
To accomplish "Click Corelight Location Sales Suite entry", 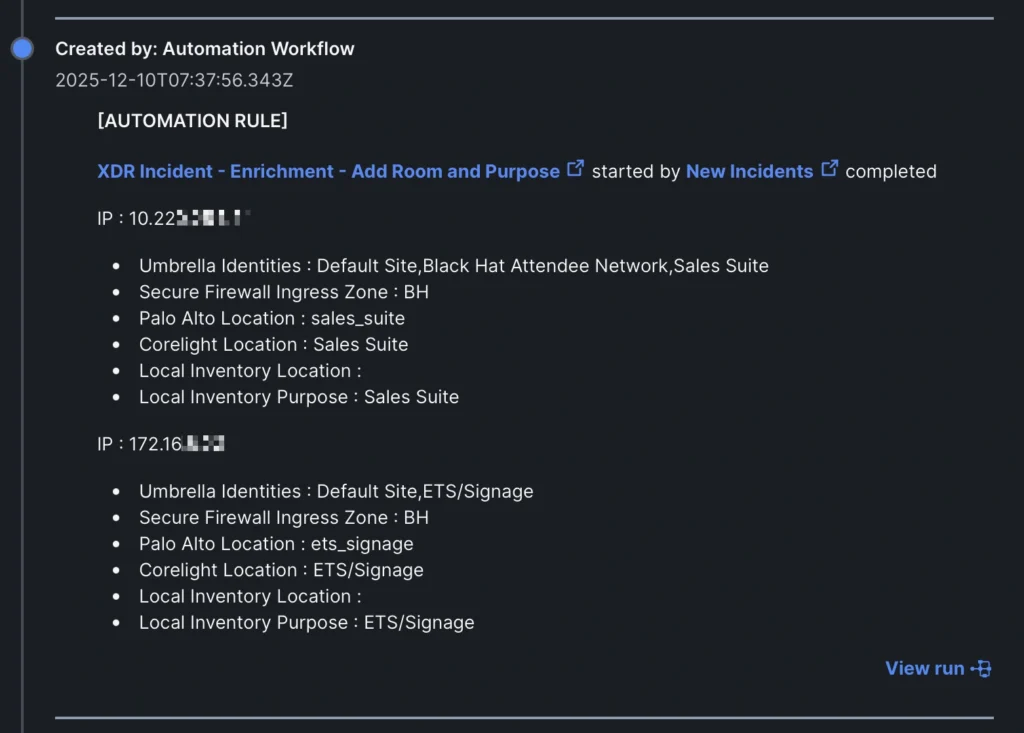I will click(274, 344).
